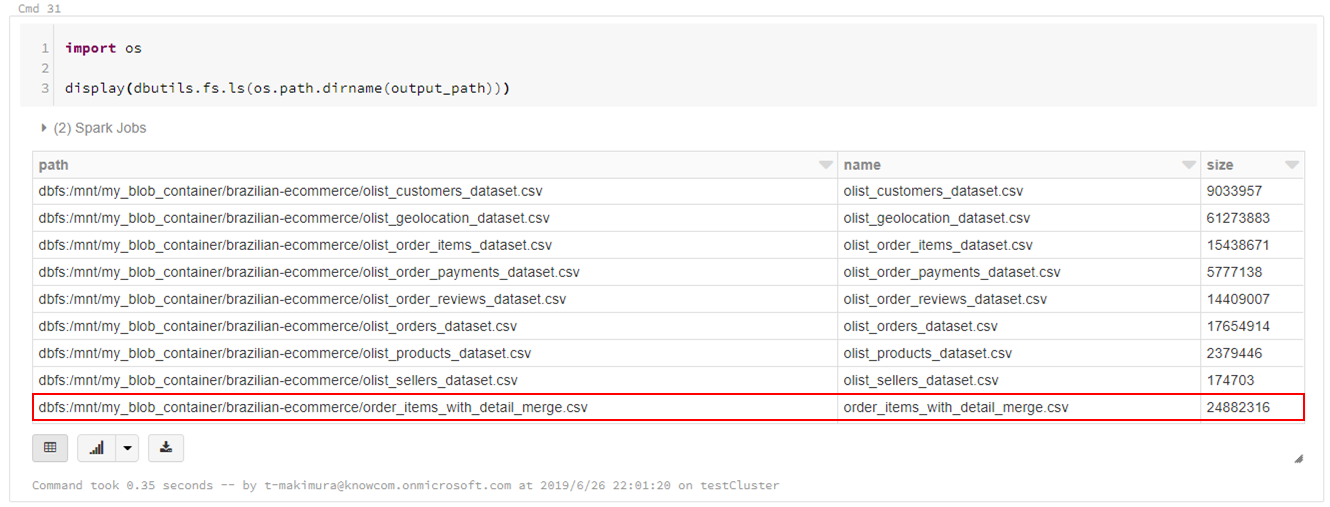This screenshot has height=507, width=1330.
Task: Click the size column header
Action: tap(1220, 165)
